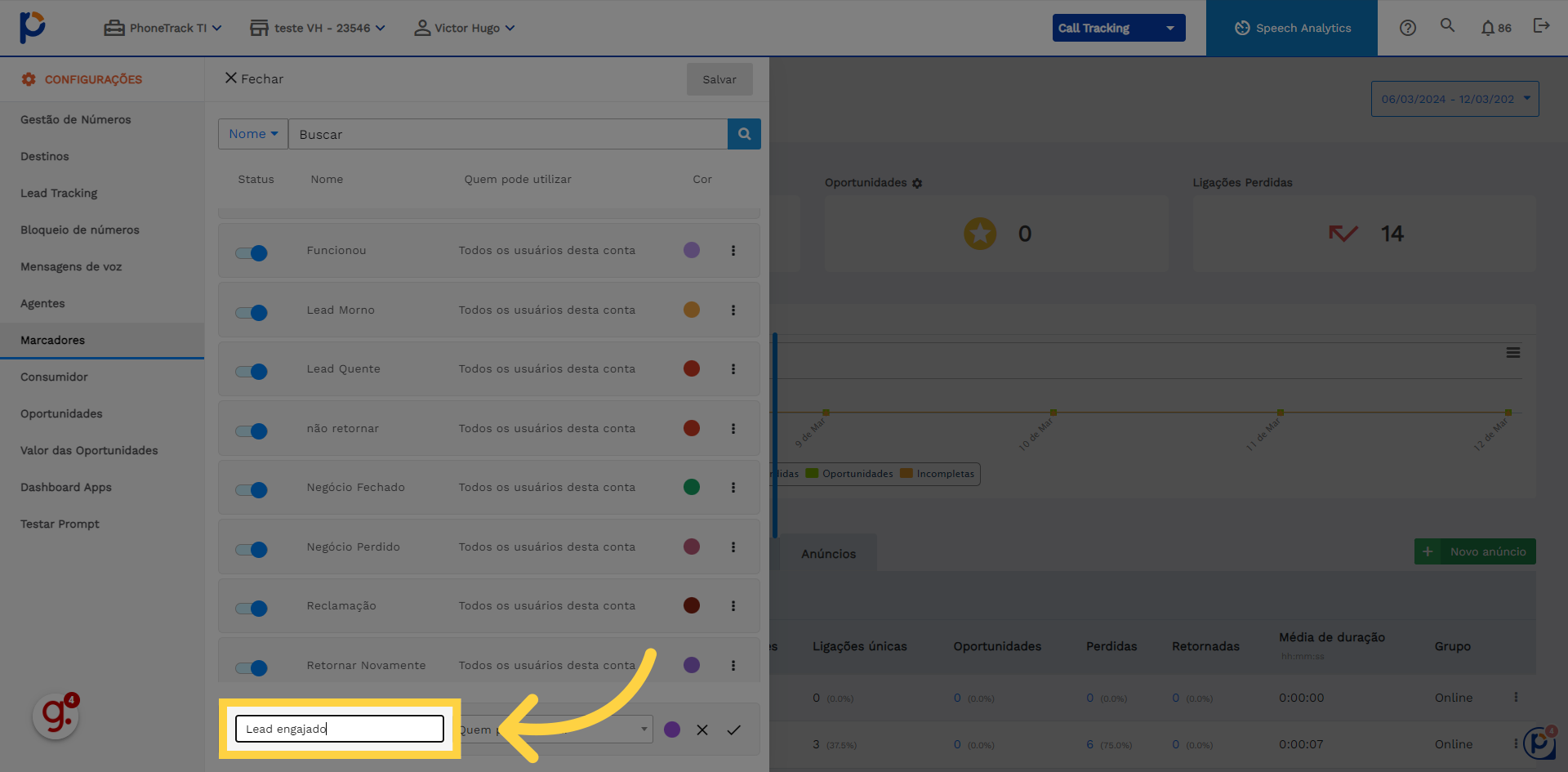Click the purple color swatch for new marker
1568x772 pixels.
(672, 730)
